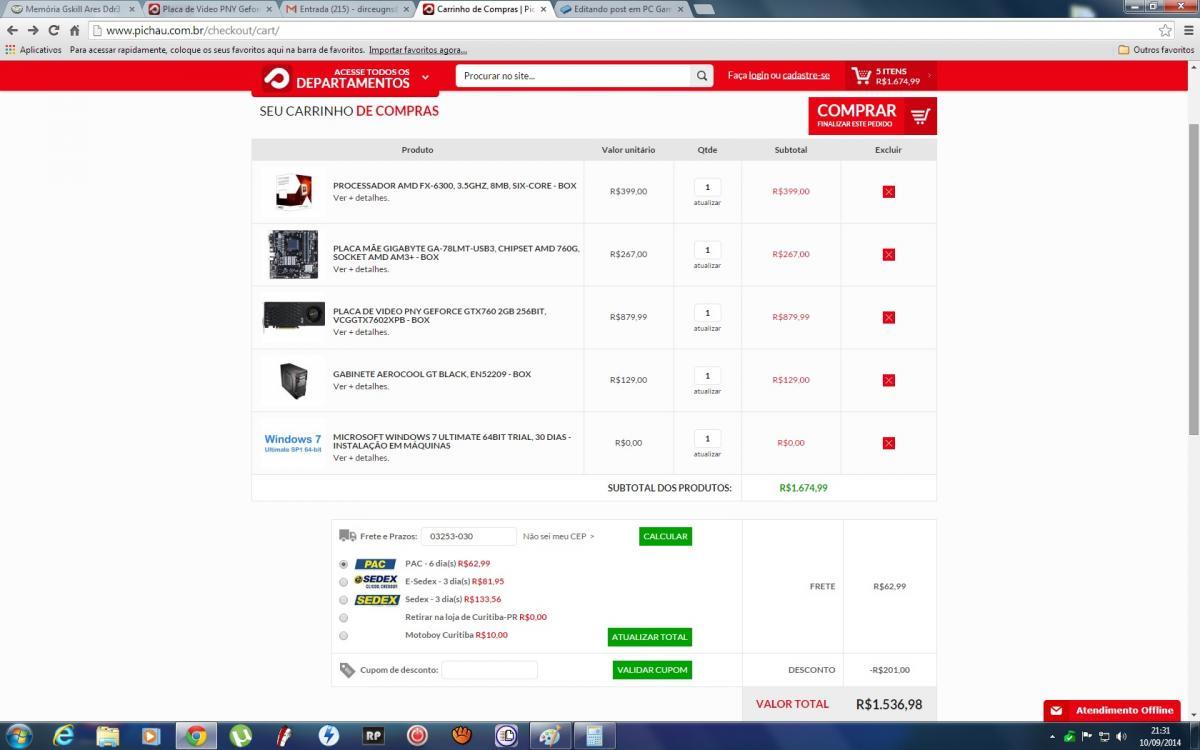Click Importar favoritos agora link

click(x=418, y=49)
